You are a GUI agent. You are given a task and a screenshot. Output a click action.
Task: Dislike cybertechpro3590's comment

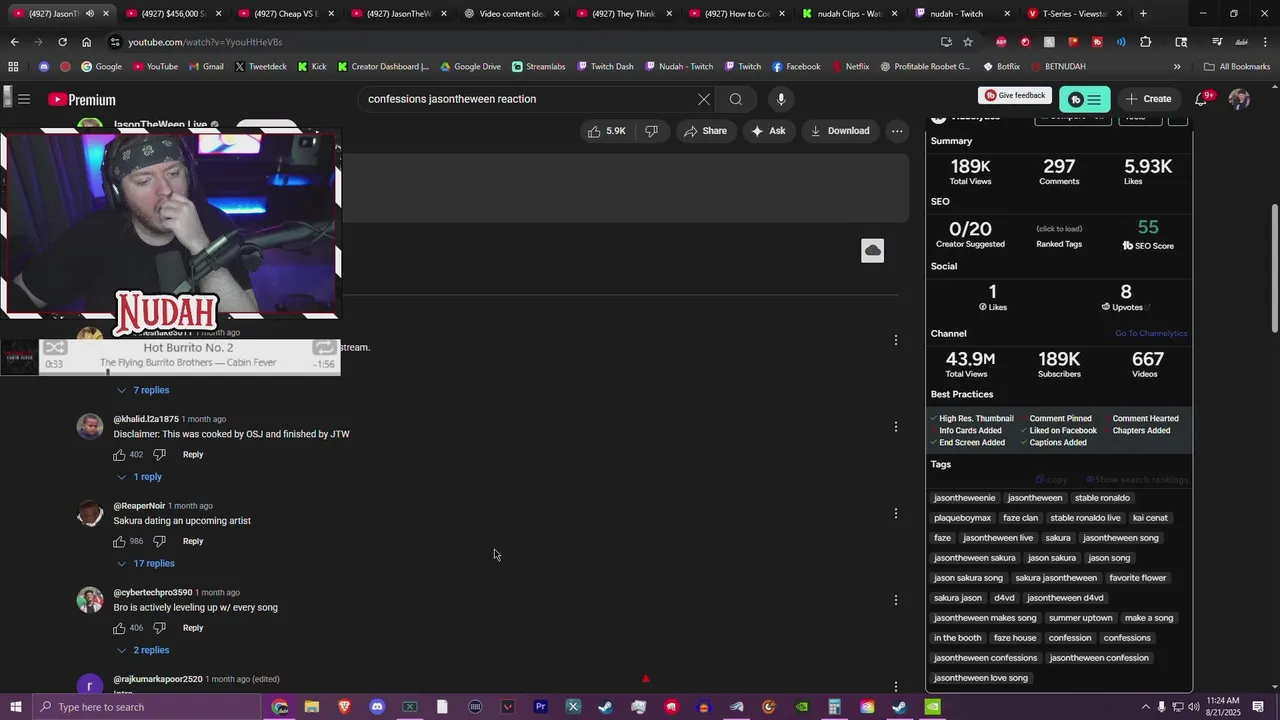coord(159,629)
